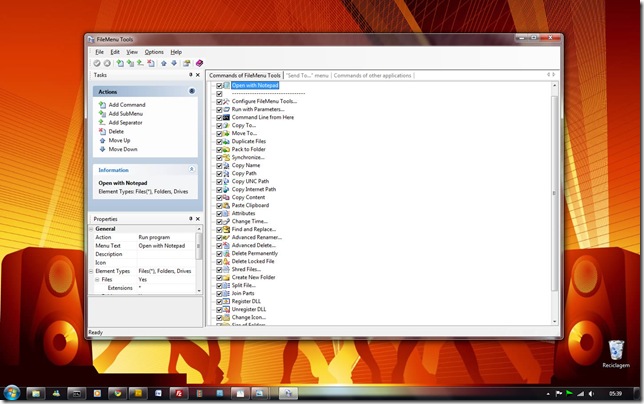Click the command list scroll-down arrow
This screenshot has height=404, width=644.
554,321
